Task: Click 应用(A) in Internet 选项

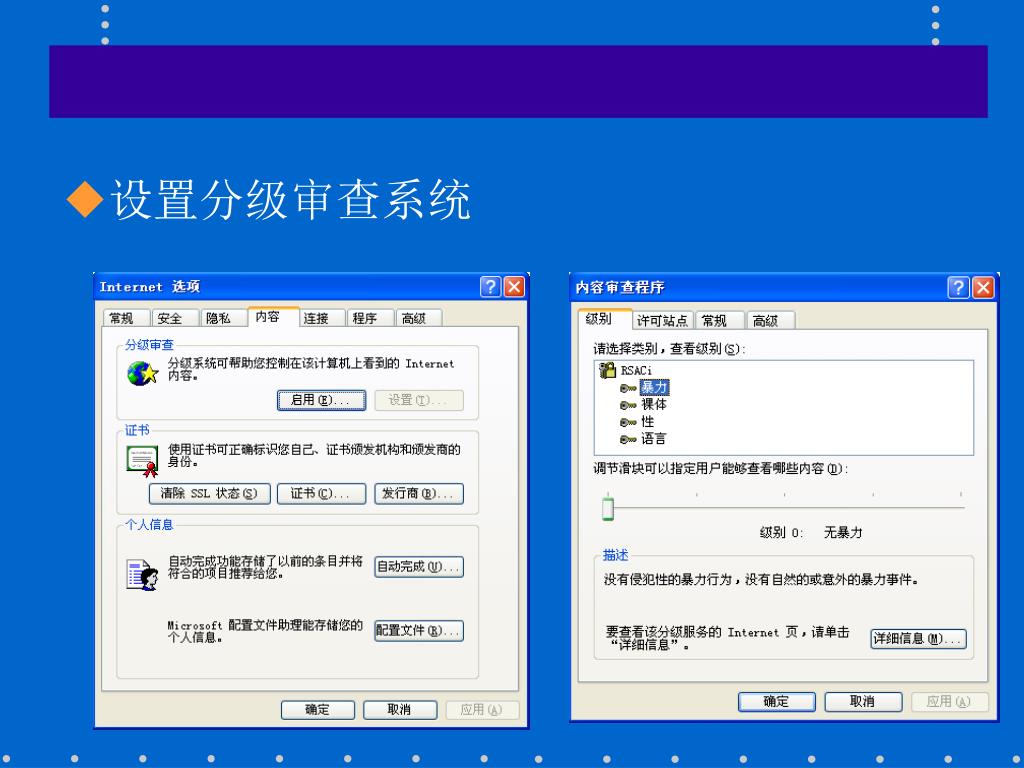Action: (x=482, y=710)
